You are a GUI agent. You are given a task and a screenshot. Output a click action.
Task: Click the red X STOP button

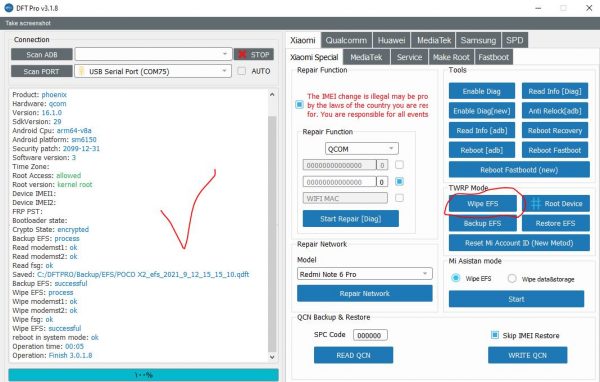[x=254, y=55]
